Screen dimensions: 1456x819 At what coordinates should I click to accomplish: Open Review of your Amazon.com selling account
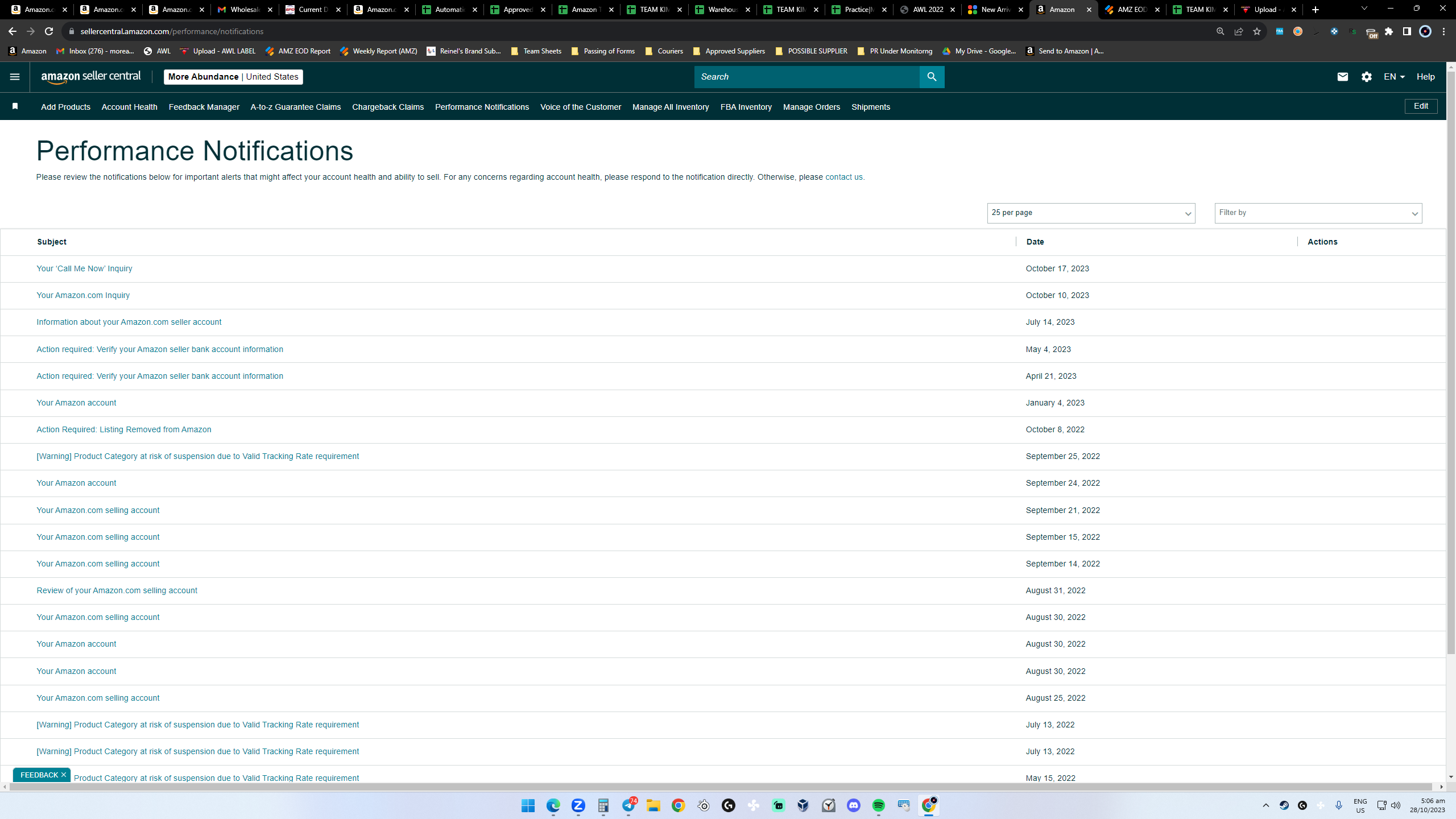[x=117, y=590]
